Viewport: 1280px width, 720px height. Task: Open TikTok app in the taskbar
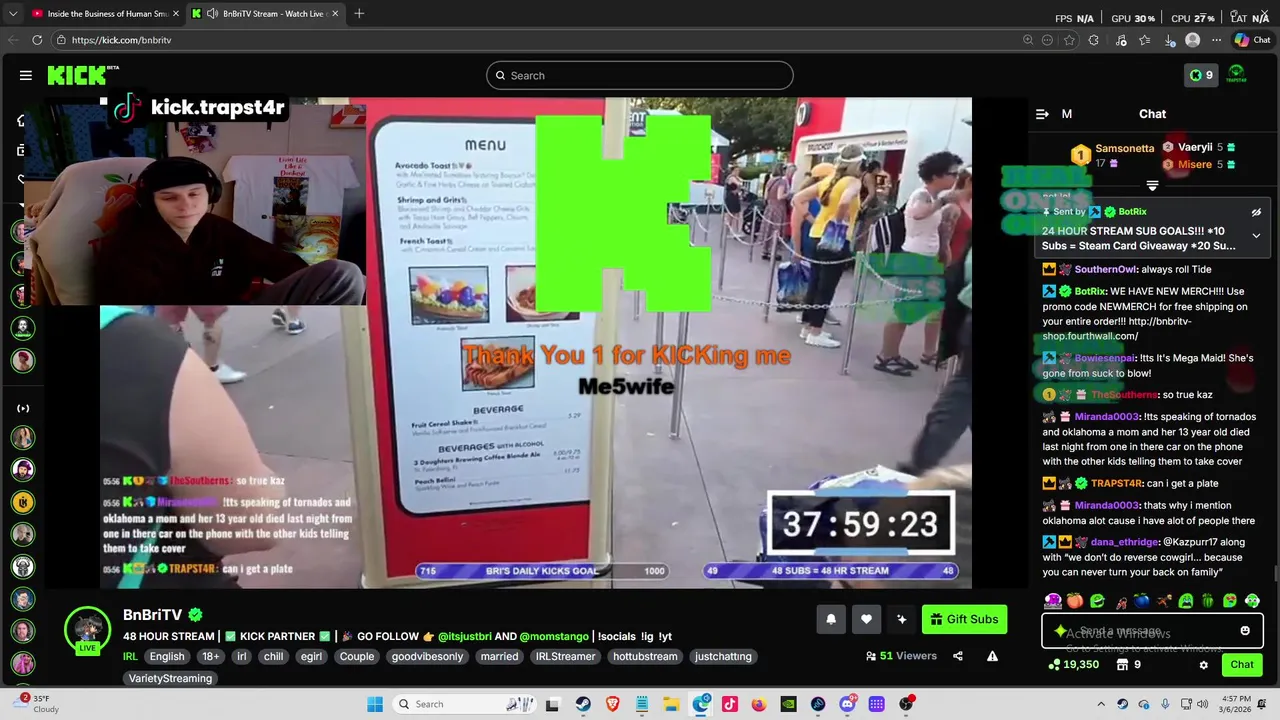(730, 704)
